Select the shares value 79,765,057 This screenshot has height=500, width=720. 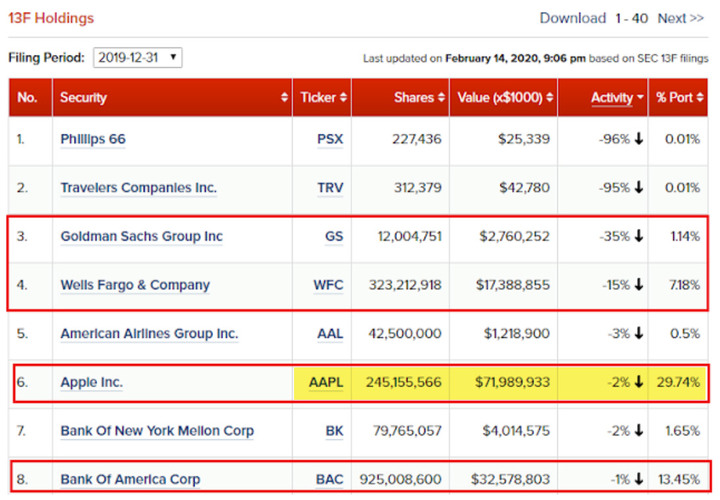(407, 431)
